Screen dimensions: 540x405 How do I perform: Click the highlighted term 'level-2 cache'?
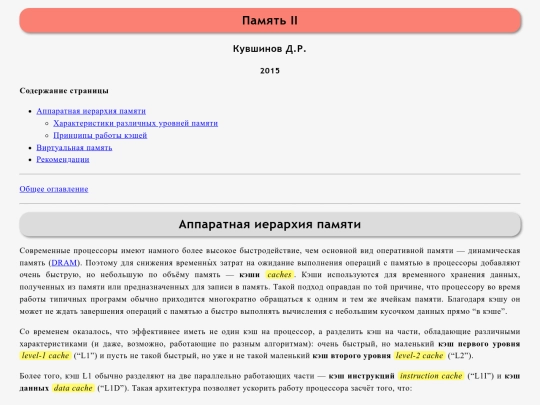(419, 355)
